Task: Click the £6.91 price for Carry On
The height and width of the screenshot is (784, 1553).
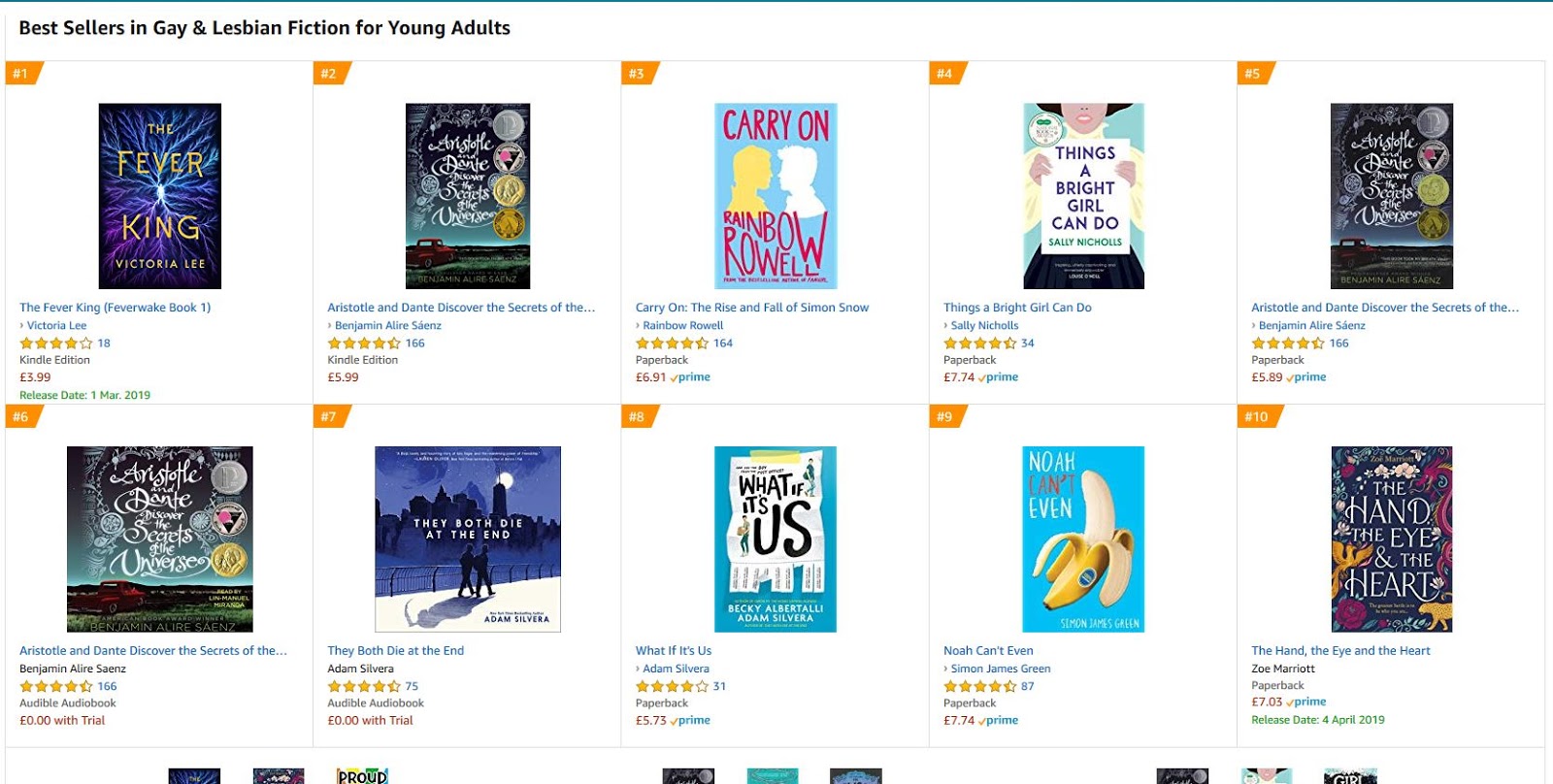Action: click(650, 377)
